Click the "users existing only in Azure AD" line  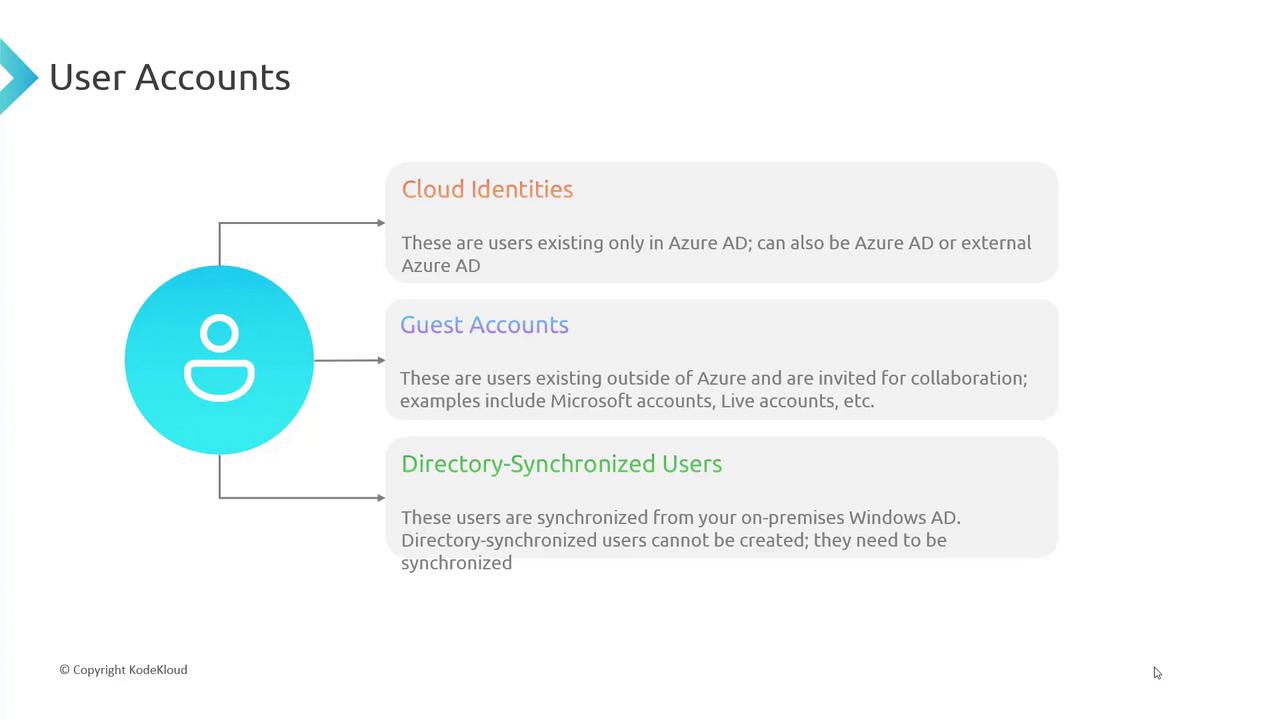coord(716,243)
